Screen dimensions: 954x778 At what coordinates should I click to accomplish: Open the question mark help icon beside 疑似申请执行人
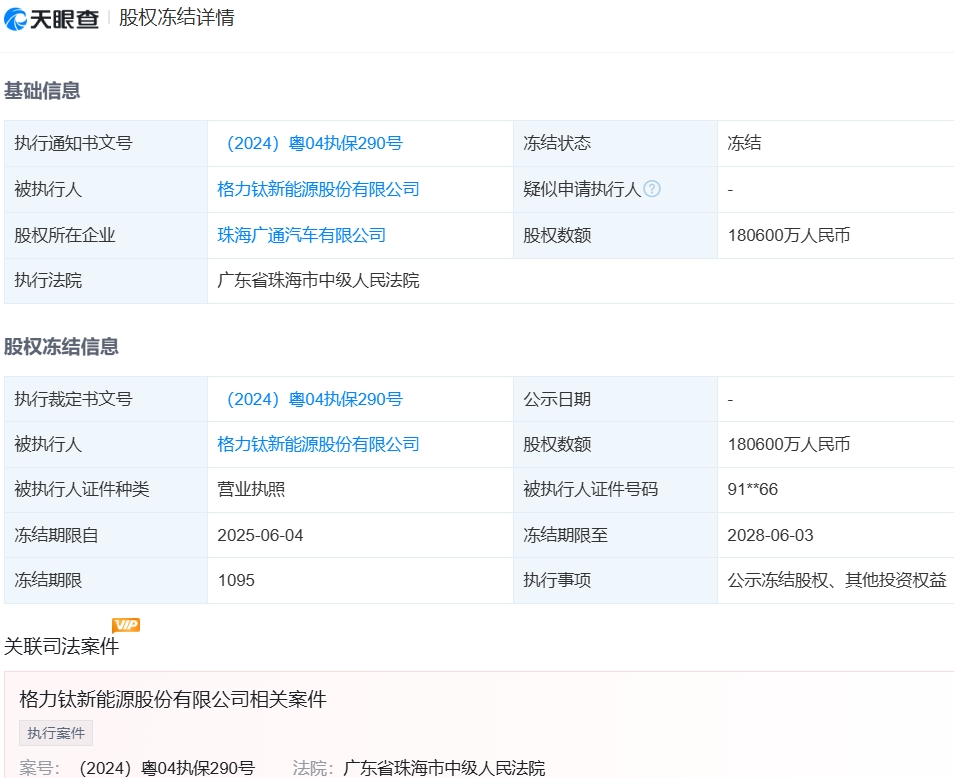(x=652, y=189)
